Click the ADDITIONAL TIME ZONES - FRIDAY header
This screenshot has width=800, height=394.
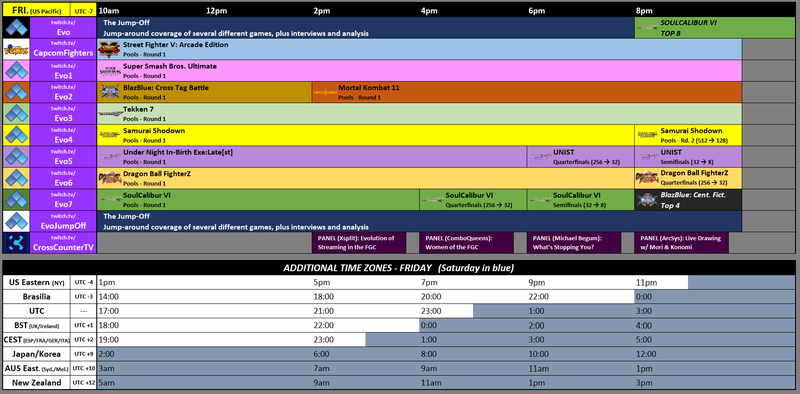(x=398, y=268)
